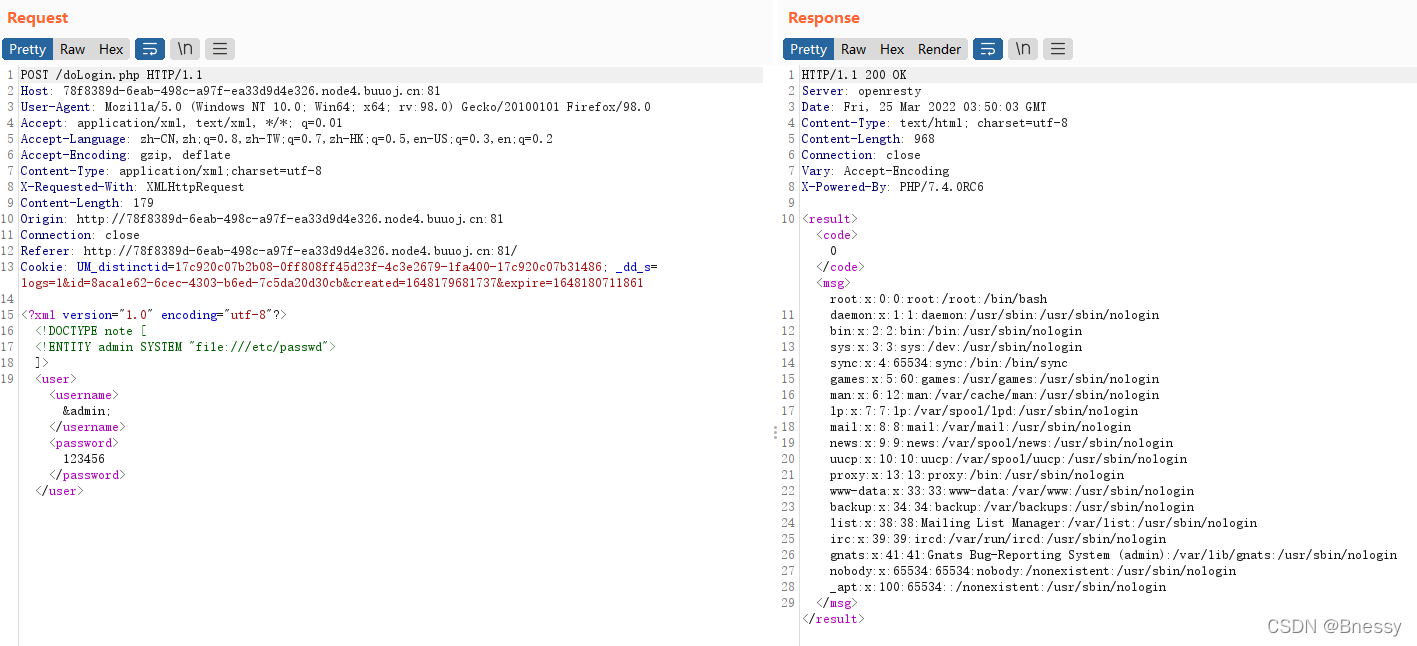Click the www-data:x:33:33 passwd entry
1417x646 pixels.
pos(1012,491)
